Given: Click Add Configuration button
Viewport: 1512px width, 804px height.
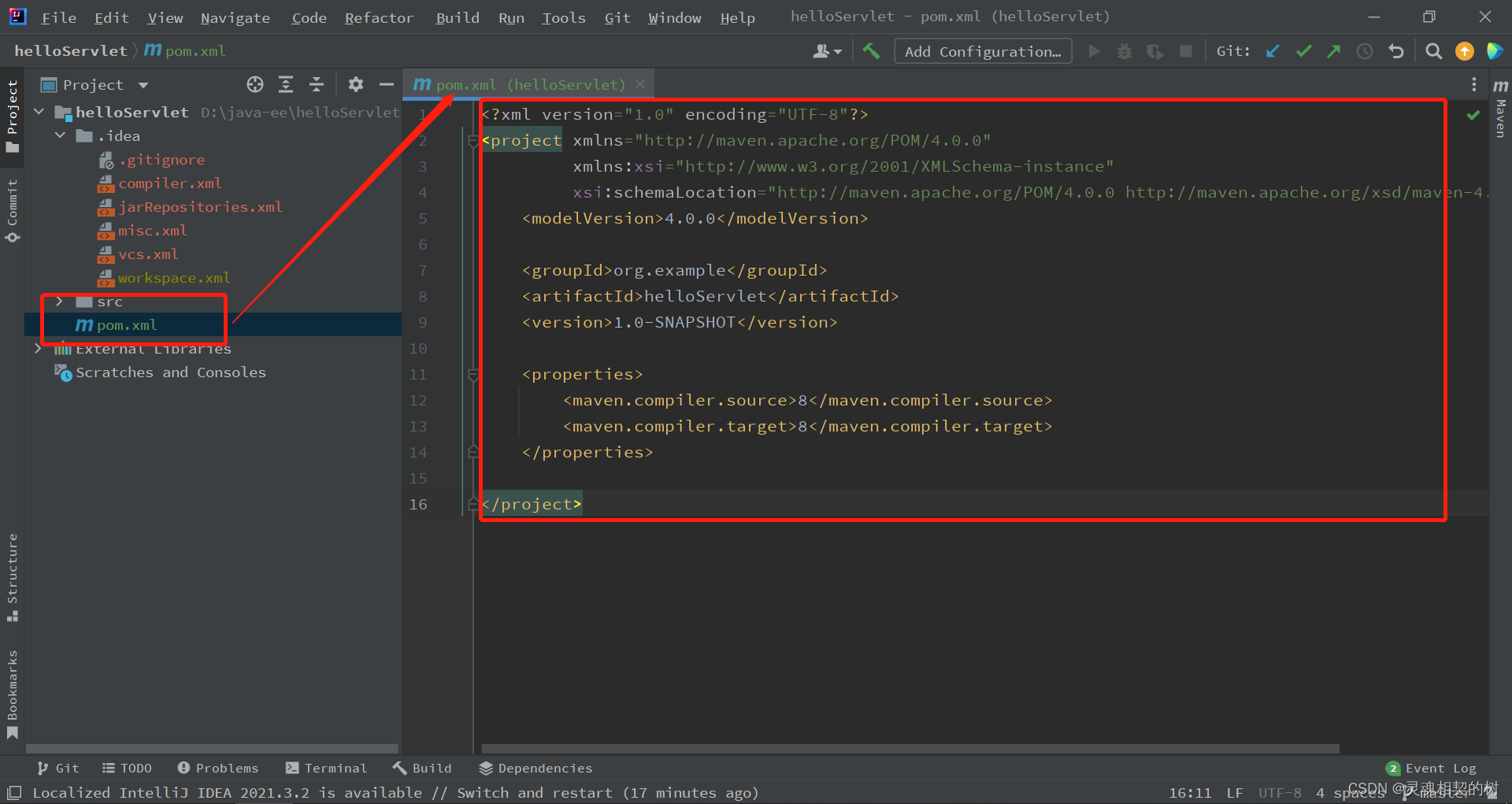Looking at the screenshot, I should coord(983,51).
